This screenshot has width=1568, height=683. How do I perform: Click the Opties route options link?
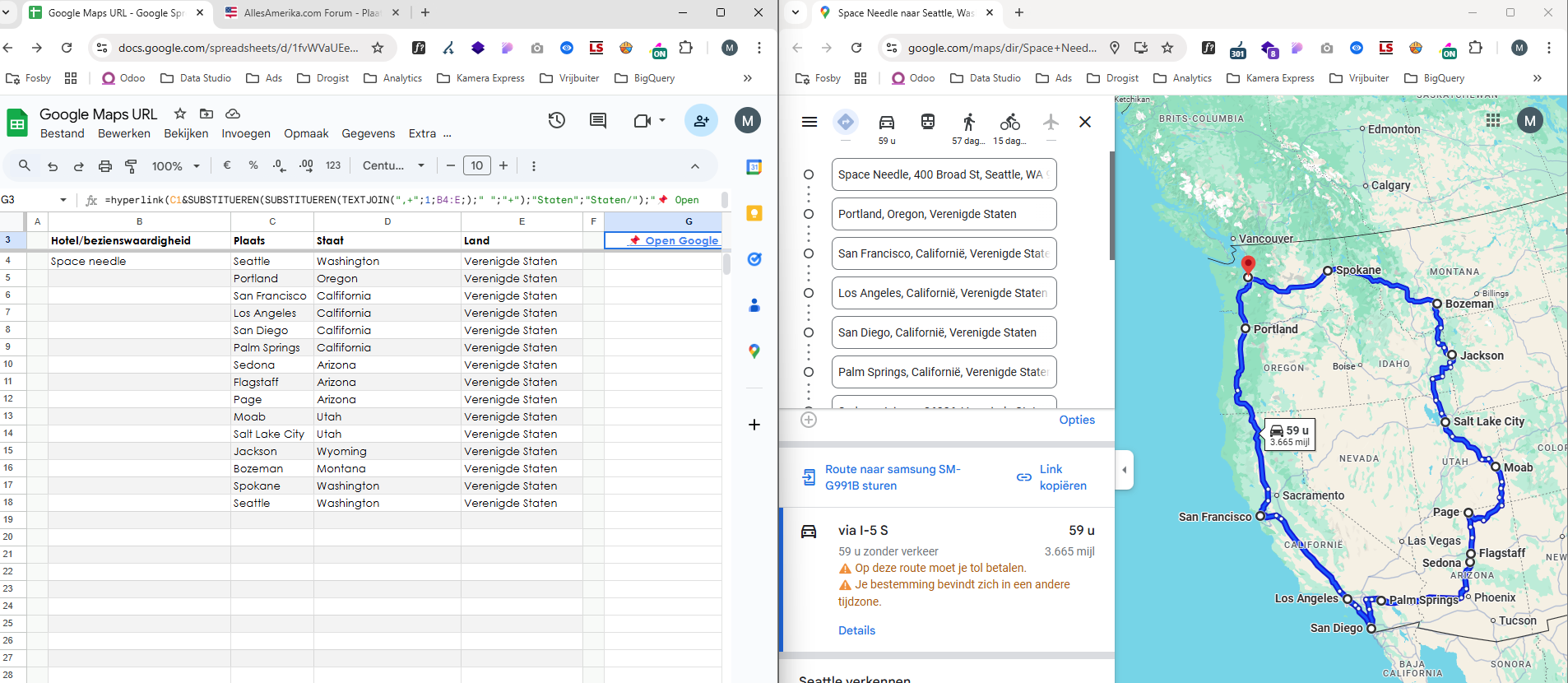pos(1076,420)
